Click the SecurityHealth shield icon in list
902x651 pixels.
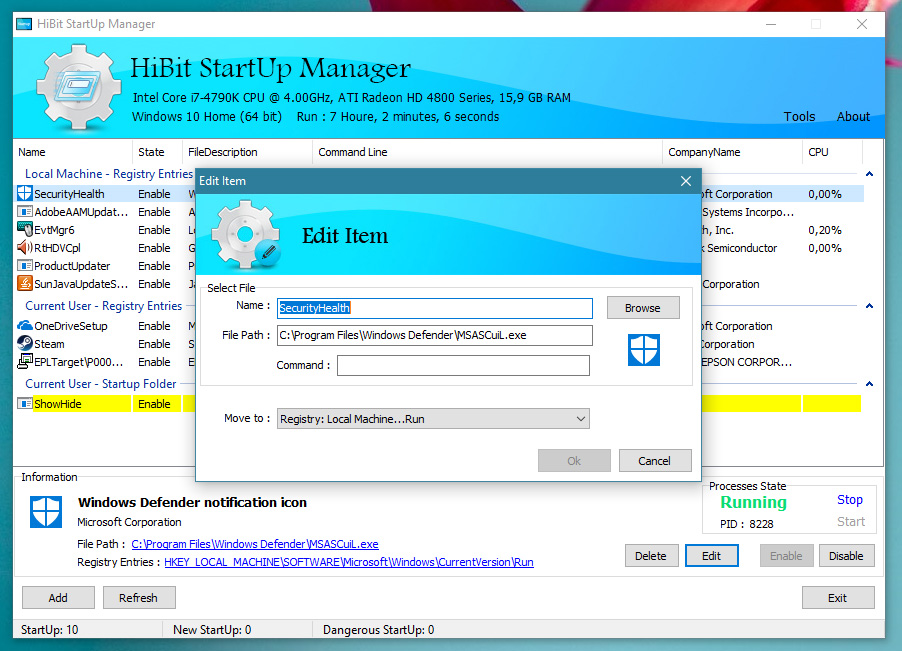(25, 194)
